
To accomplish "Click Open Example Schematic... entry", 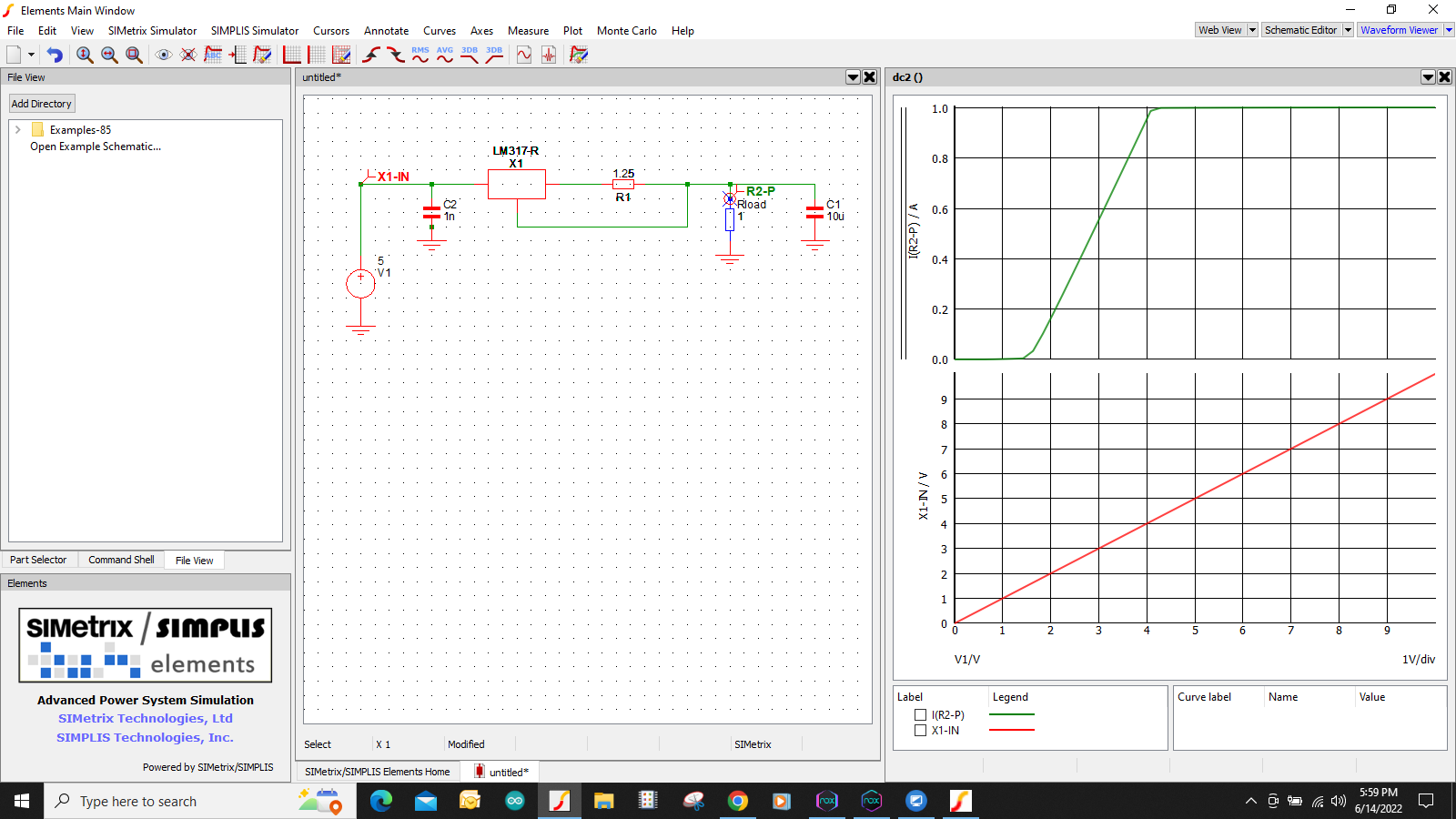I will click(x=96, y=147).
